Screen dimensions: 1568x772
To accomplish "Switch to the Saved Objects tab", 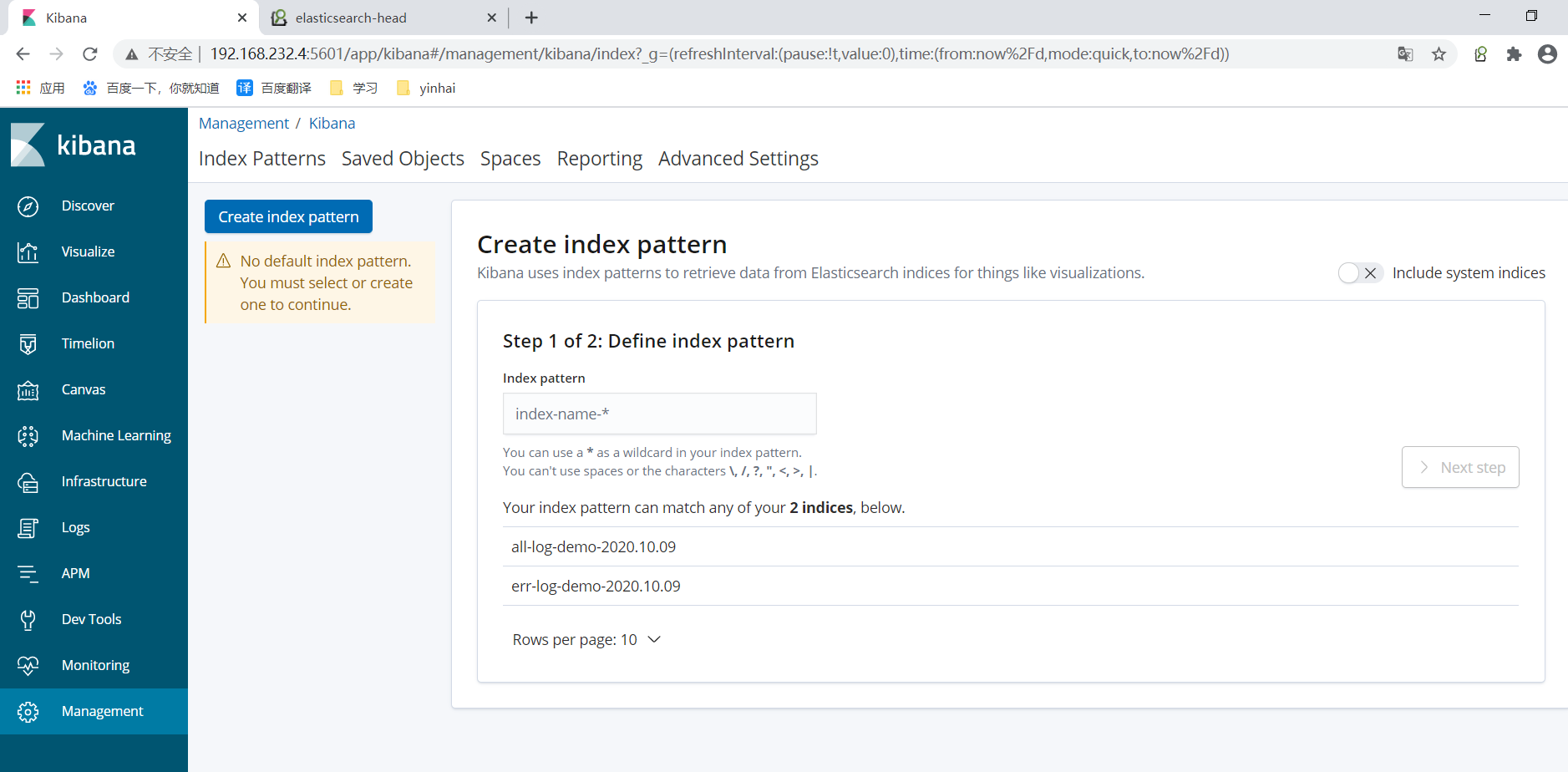I will [403, 159].
